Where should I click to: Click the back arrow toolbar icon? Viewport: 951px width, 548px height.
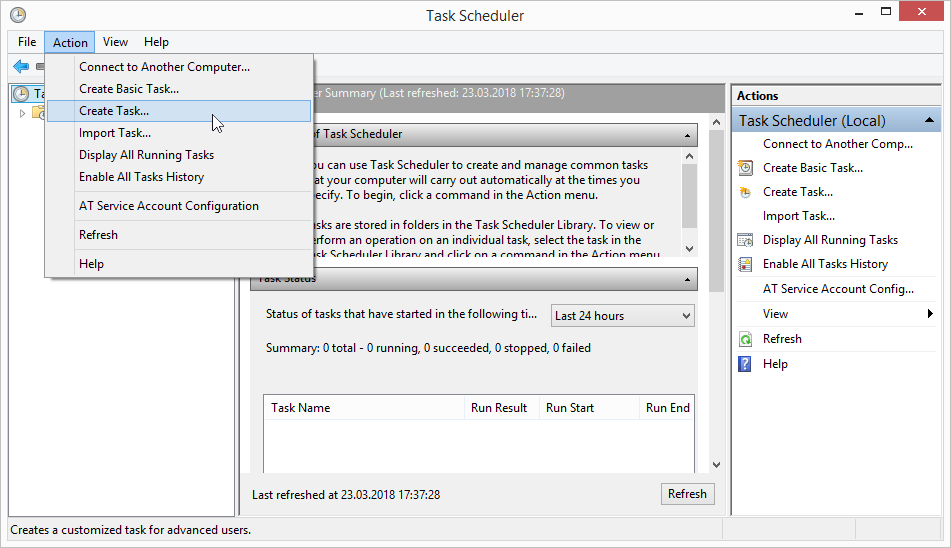point(21,66)
